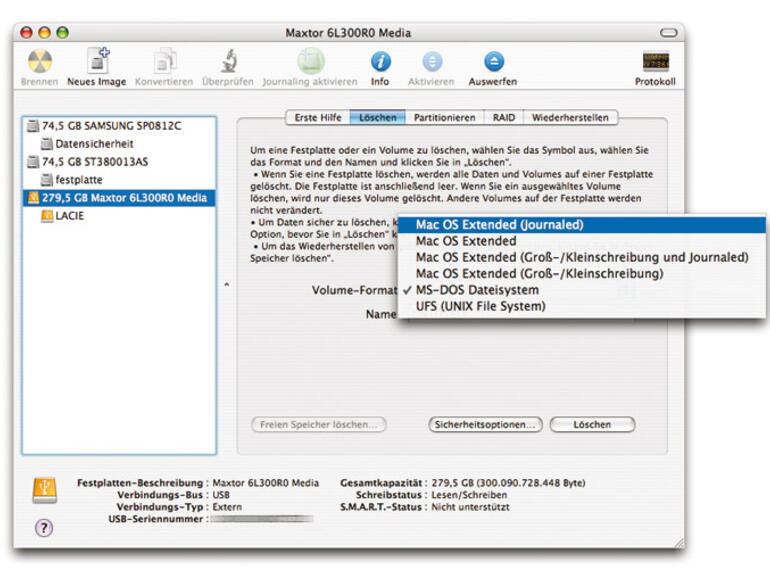The image size is (770, 578).
Task: Select the festplatte volume
Action: [119, 180]
